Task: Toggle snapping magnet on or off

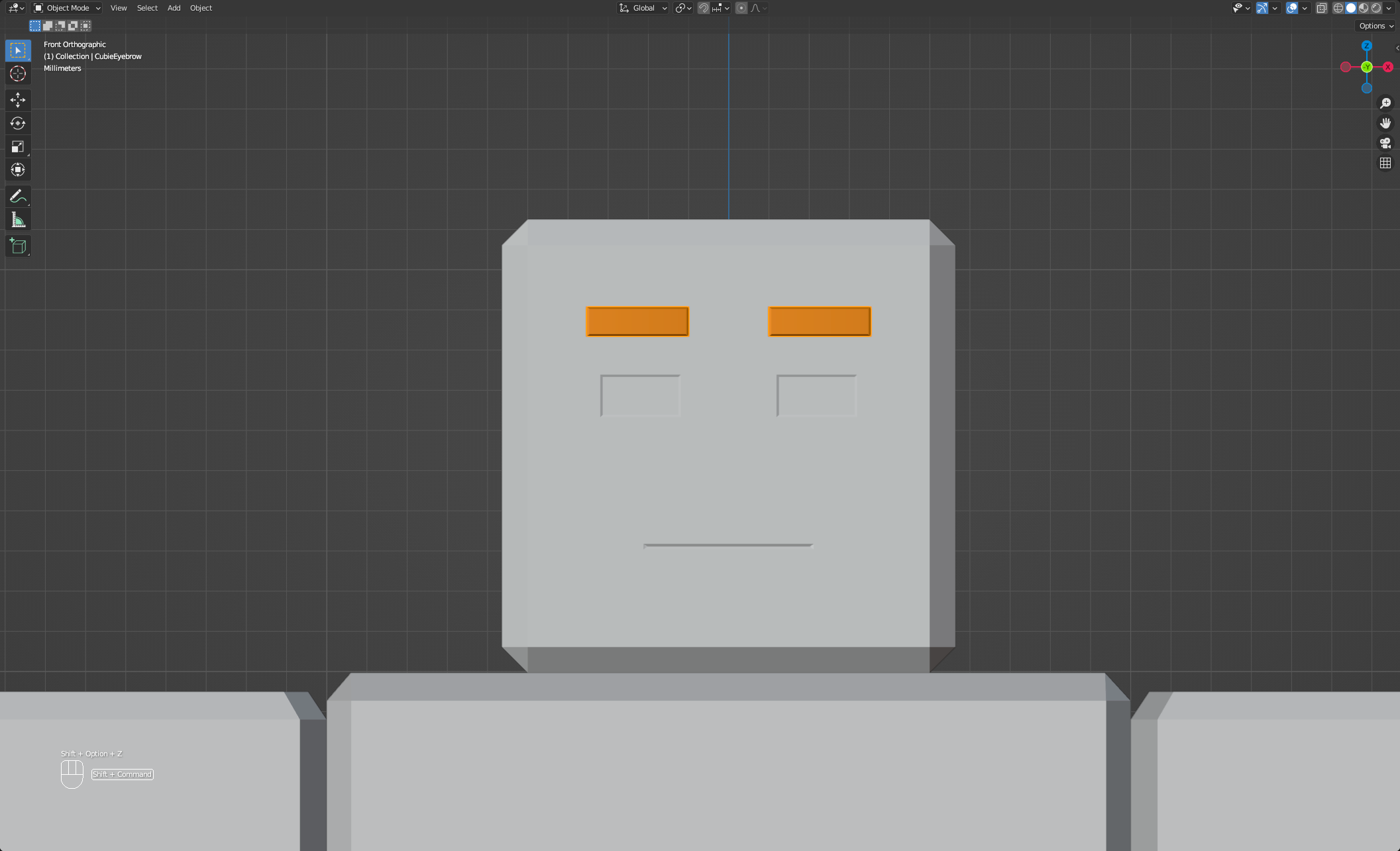Action: 704,8
